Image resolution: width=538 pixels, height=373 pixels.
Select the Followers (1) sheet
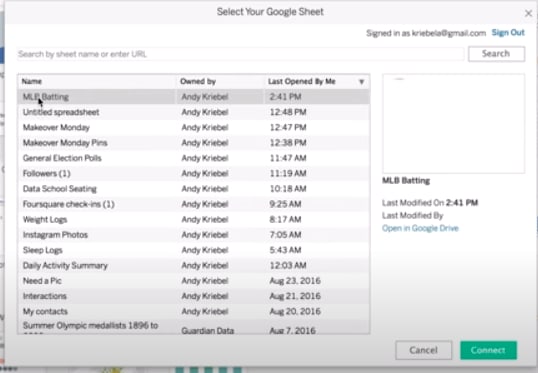[x=194, y=174]
